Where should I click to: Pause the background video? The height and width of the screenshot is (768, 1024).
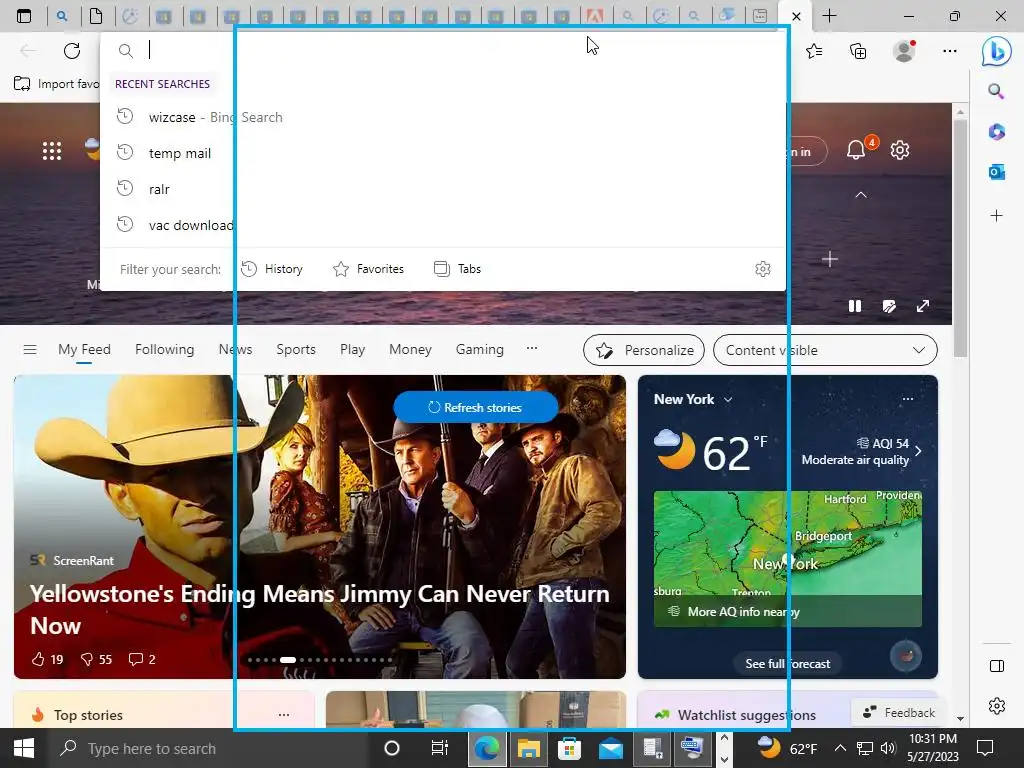855,306
